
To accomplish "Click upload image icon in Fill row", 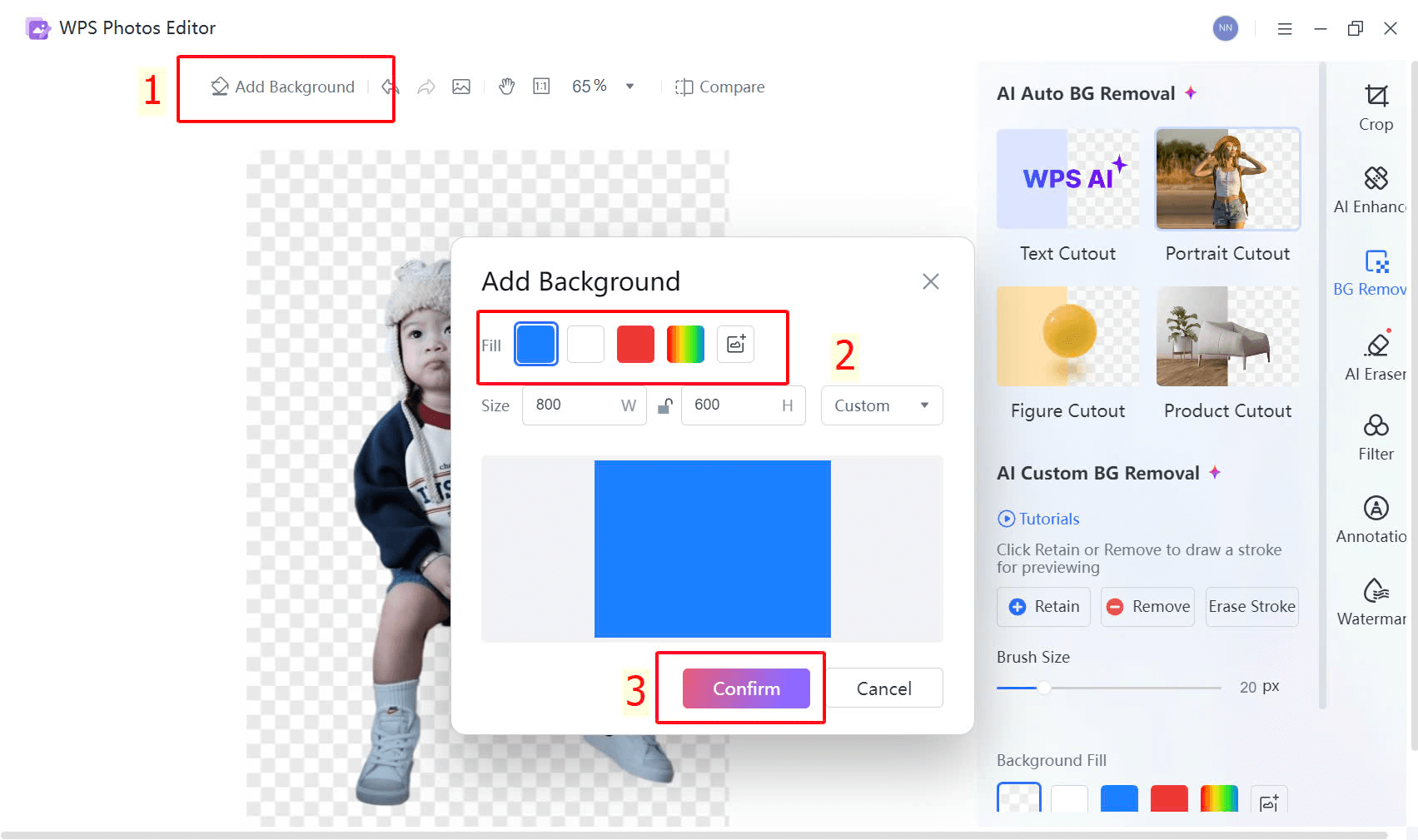I will 735,344.
